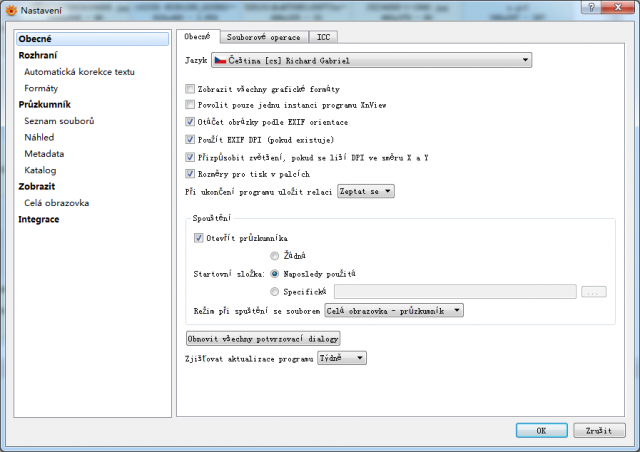Click the XnView icon in title bar
Viewport: 640px width, 452px height.
point(11,10)
